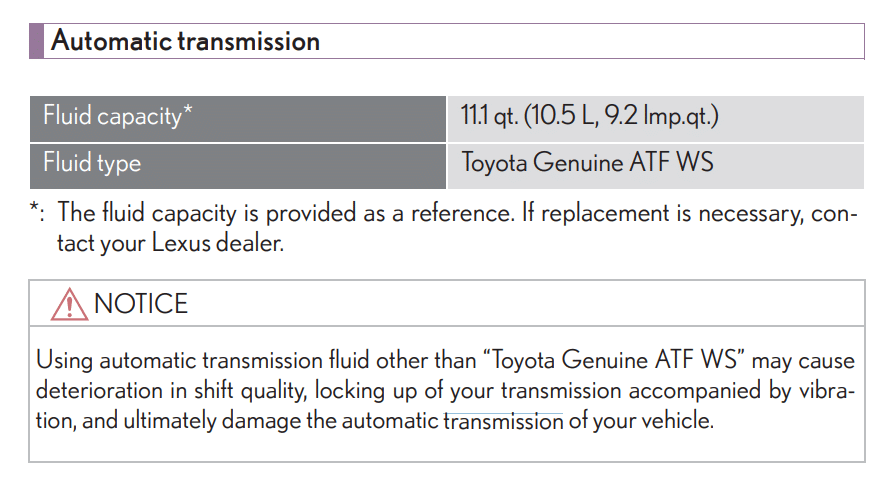The height and width of the screenshot is (502, 880).
Task: Click 'deterioration in shift quality' text
Action: (x=172, y=391)
